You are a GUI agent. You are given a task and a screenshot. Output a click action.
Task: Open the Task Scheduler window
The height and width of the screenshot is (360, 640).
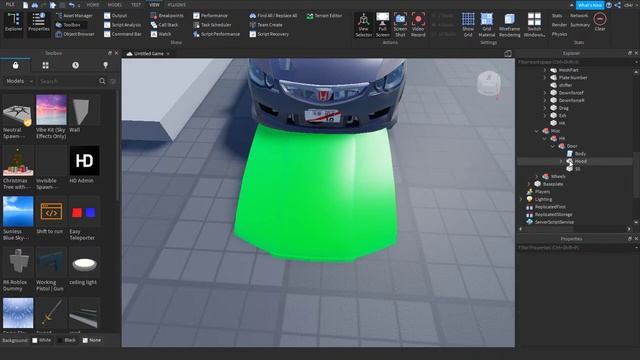point(213,25)
